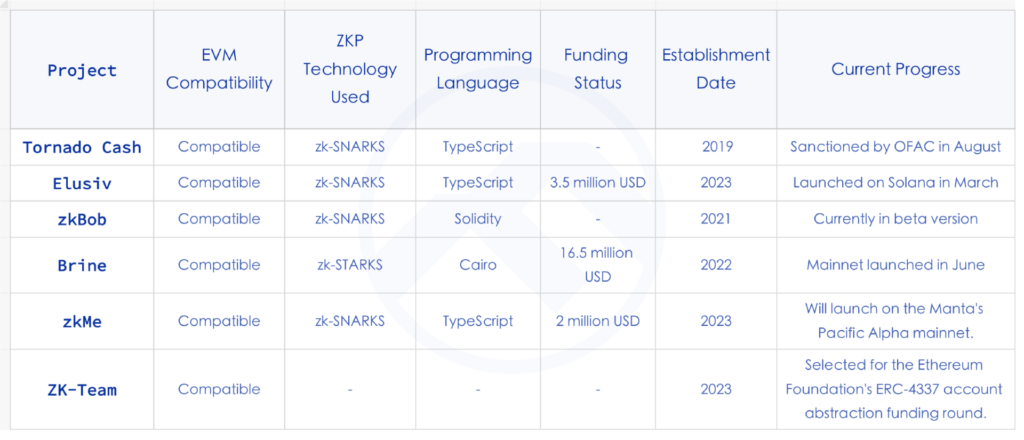Select the zkBob row label
The image size is (1024, 440).
(82, 219)
